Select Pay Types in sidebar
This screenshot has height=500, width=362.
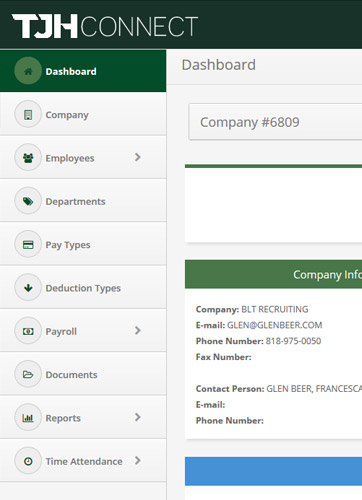coord(83,244)
